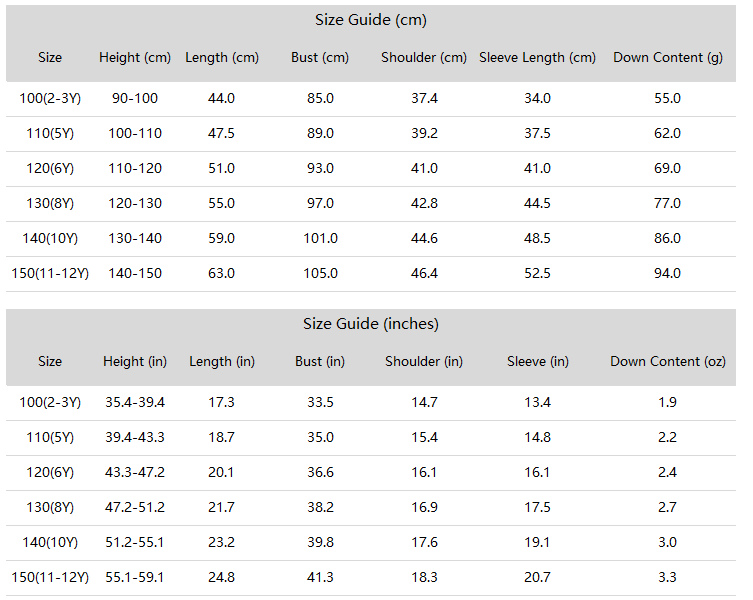Select the Shoulder (in) column header

424,361
